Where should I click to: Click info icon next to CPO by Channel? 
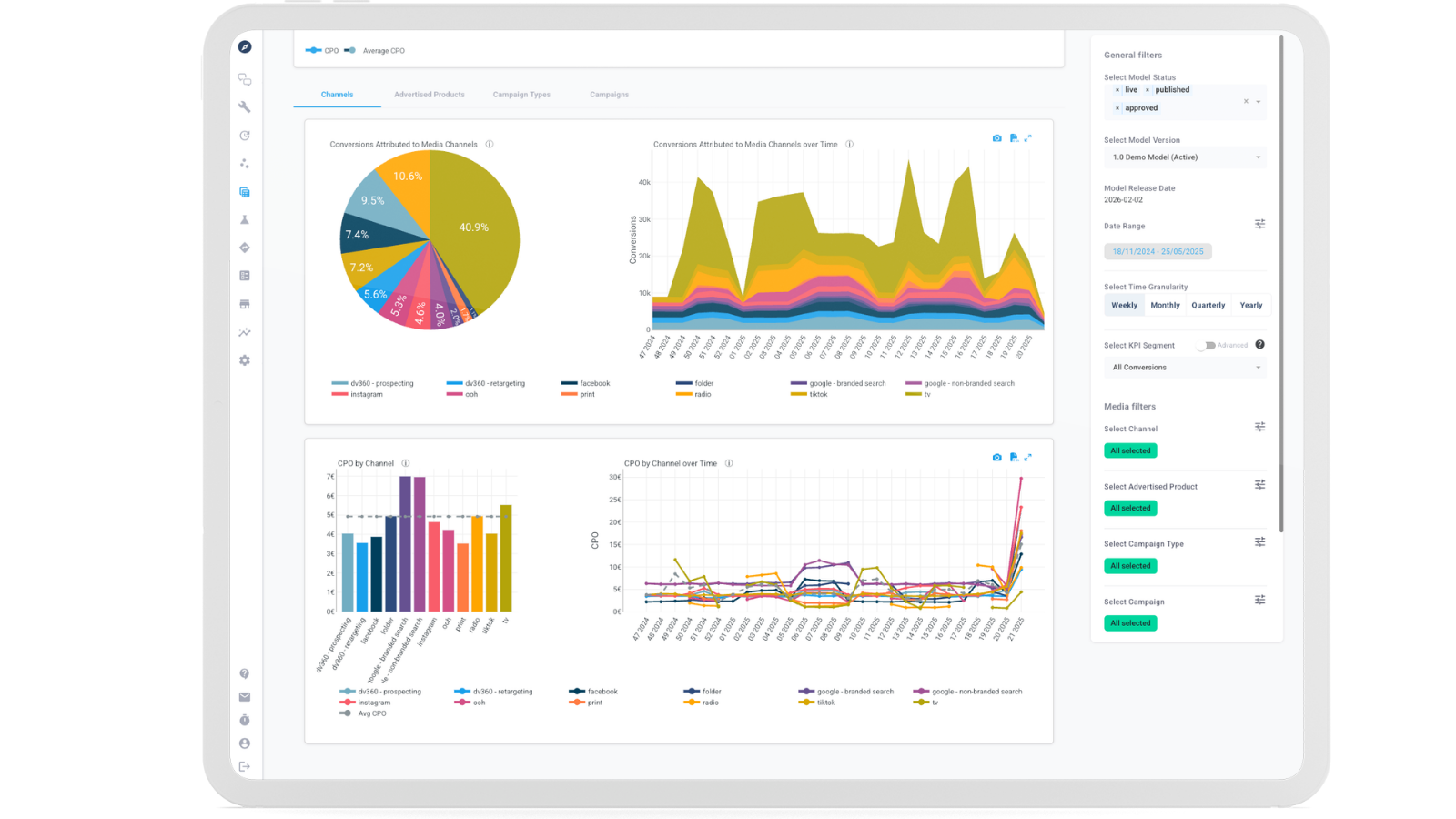click(x=406, y=463)
